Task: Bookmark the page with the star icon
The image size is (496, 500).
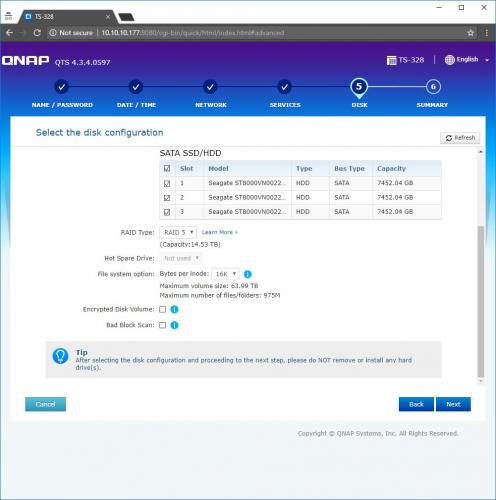Action: coord(470,33)
